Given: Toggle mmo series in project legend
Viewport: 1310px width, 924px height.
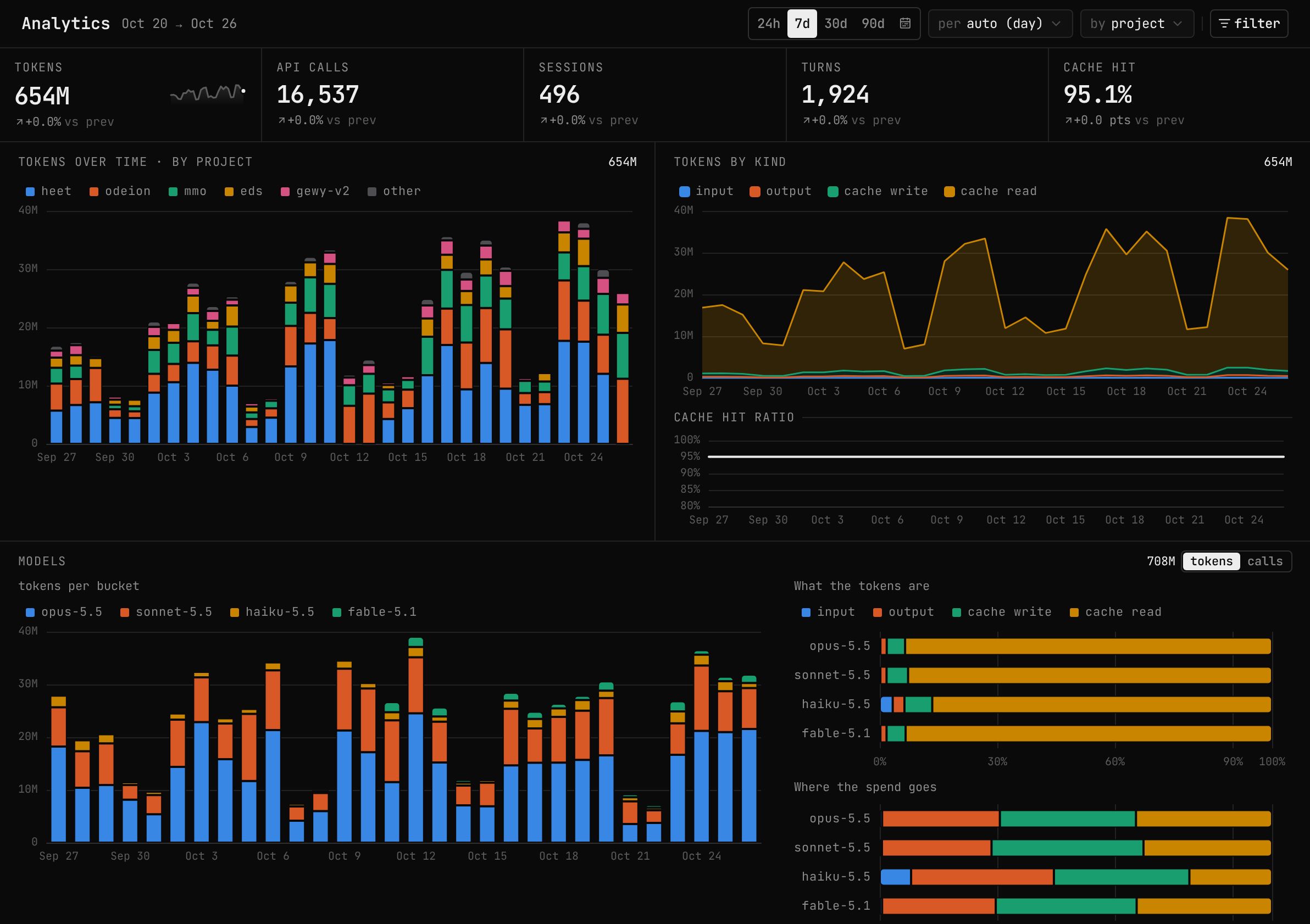Looking at the screenshot, I should tap(188, 191).
